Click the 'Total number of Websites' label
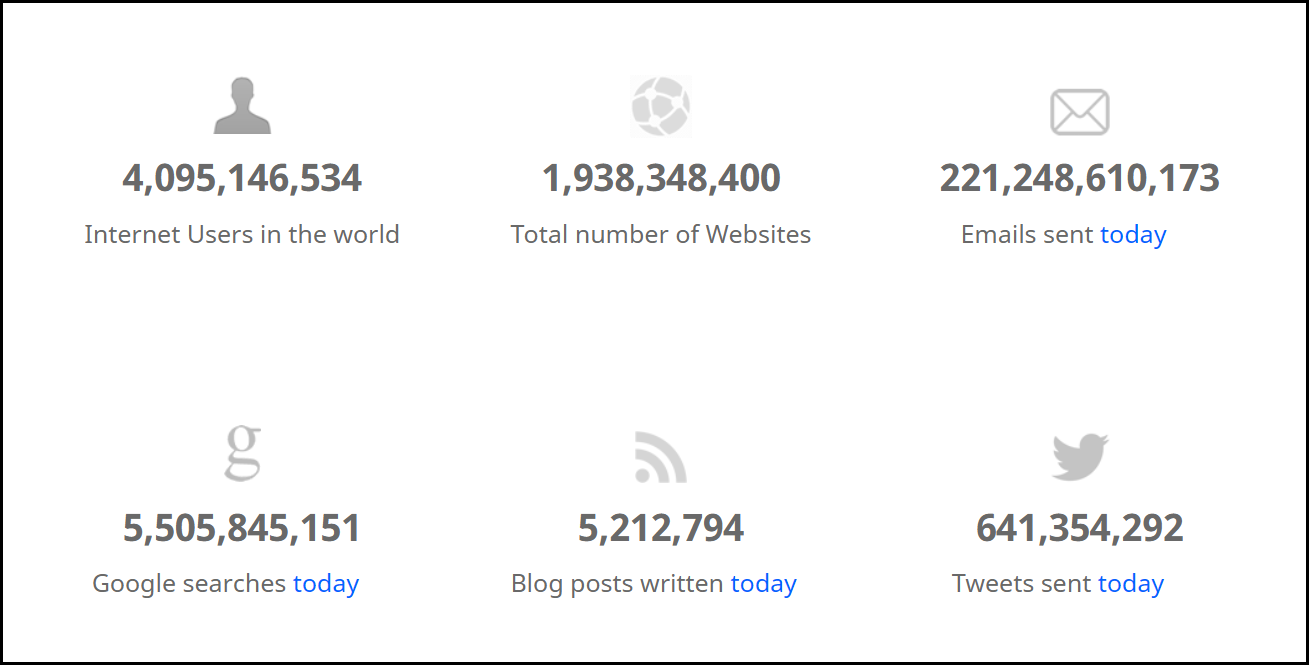Viewport: 1309px width, 665px height. pos(661,235)
